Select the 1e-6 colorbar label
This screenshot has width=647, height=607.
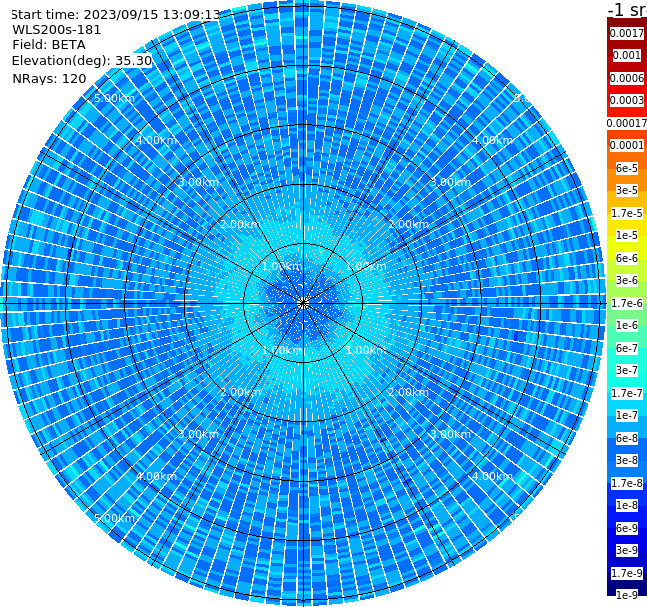click(x=627, y=325)
